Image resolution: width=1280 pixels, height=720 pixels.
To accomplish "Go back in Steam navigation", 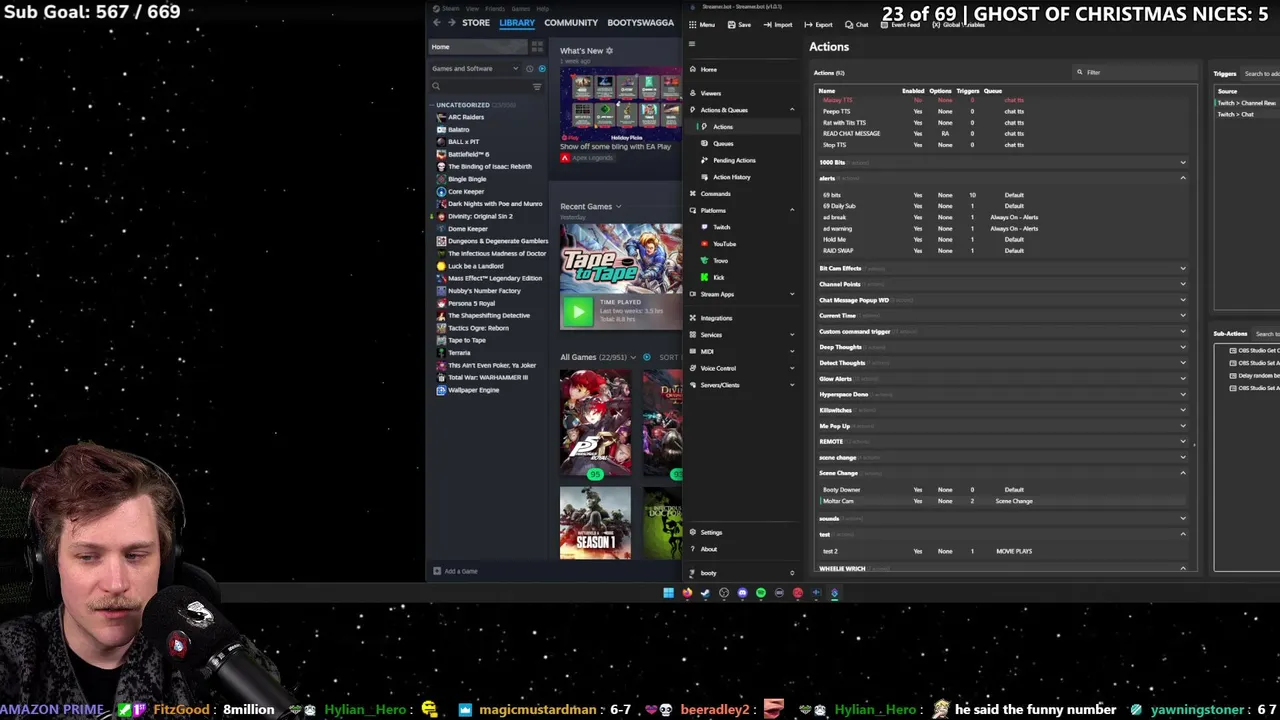I will click(x=436, y=22).
